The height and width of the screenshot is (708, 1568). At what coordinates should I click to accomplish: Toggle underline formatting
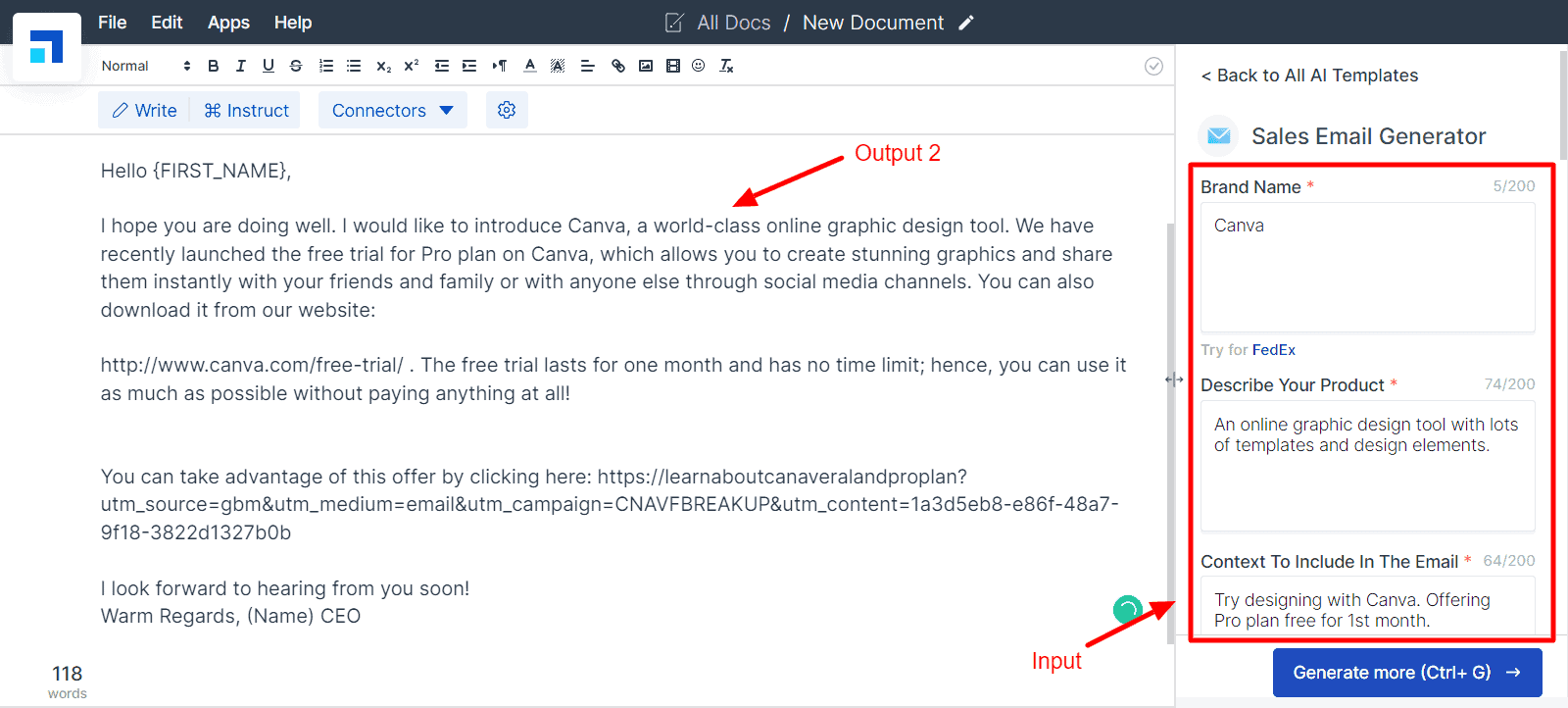click(269, 66)
